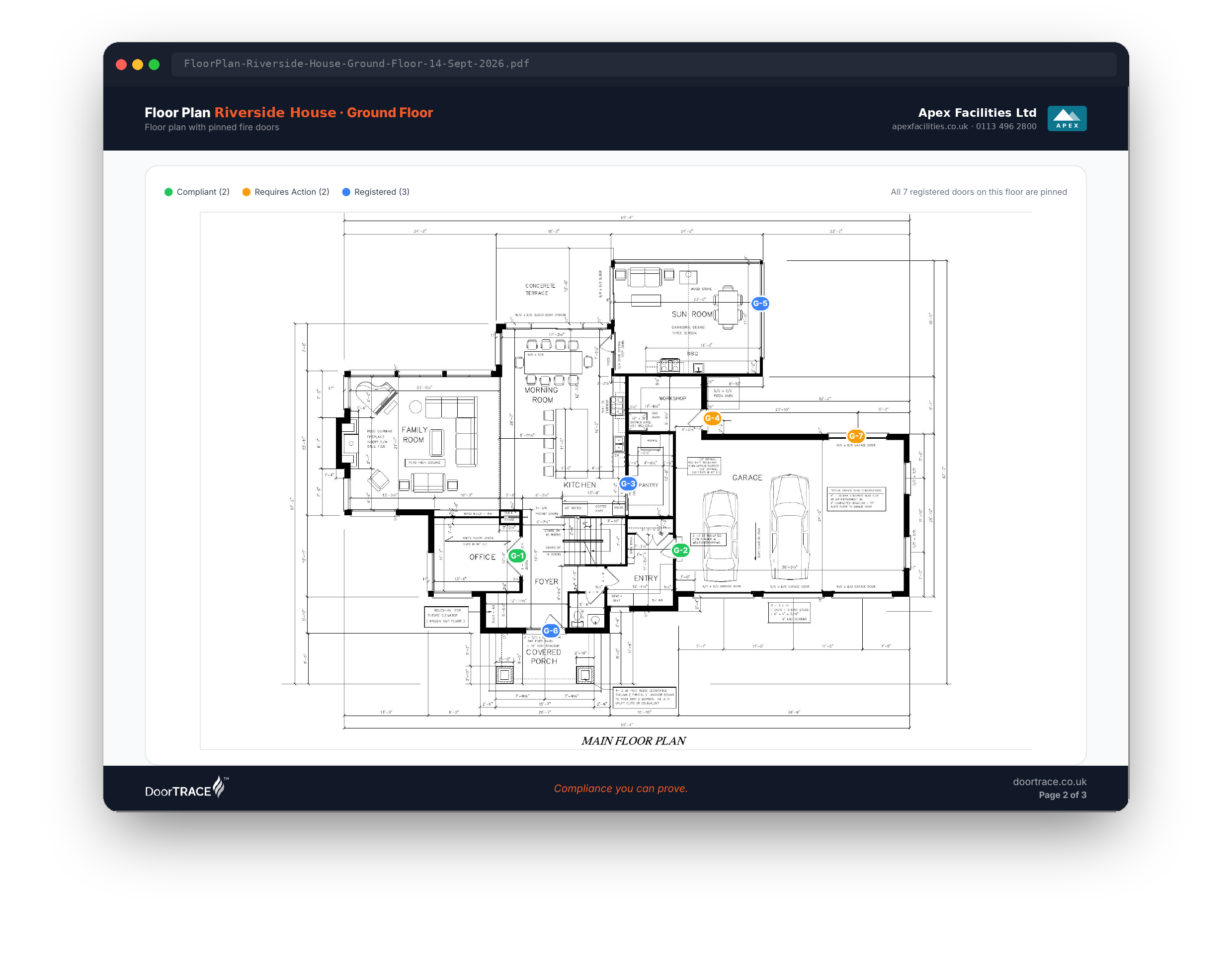
Task: Click the 'Compliance you can prove.' tagline
Action: pyautogui.click(x=621, y=788)
